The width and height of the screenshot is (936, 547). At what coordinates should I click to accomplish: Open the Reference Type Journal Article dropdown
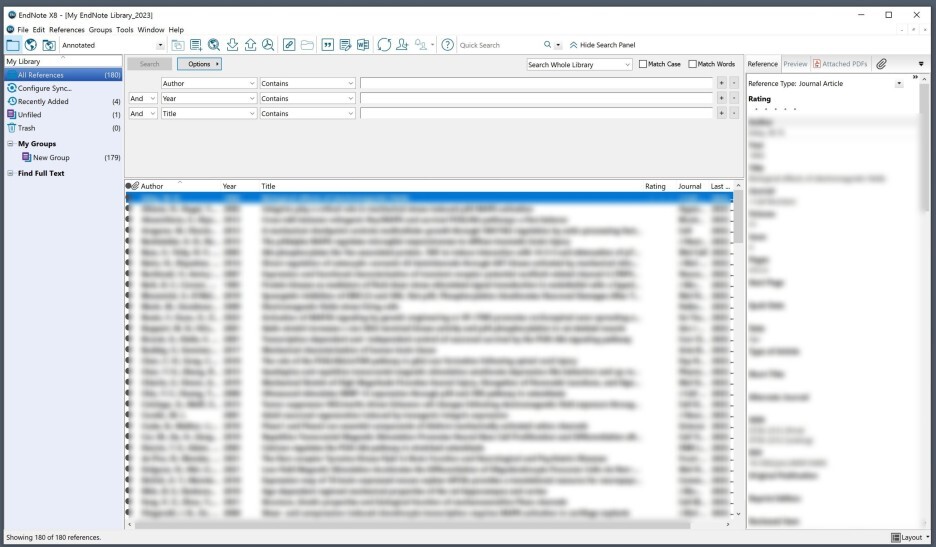coord(899,84)
